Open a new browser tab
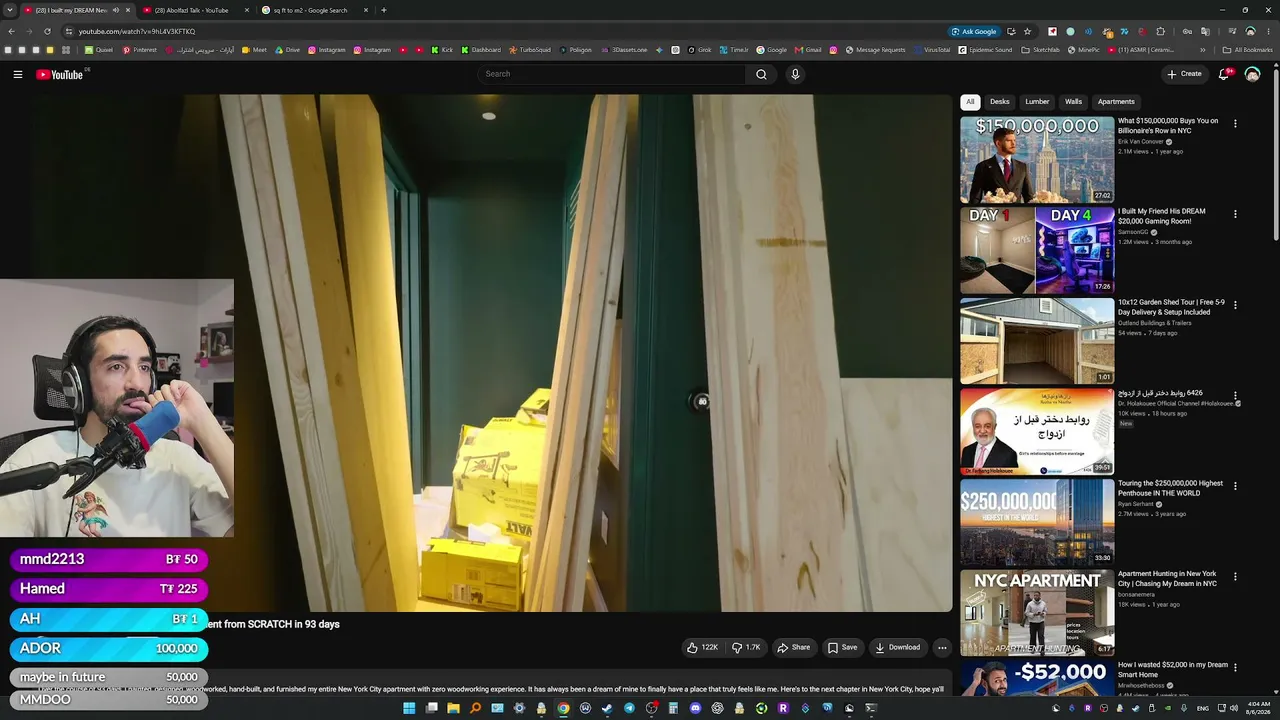1280x720 pixels. point(384,10)
